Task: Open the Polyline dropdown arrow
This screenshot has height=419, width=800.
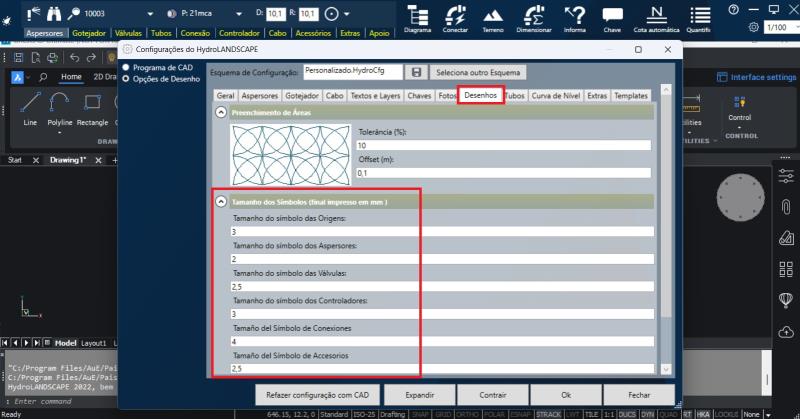Action: 60,132
